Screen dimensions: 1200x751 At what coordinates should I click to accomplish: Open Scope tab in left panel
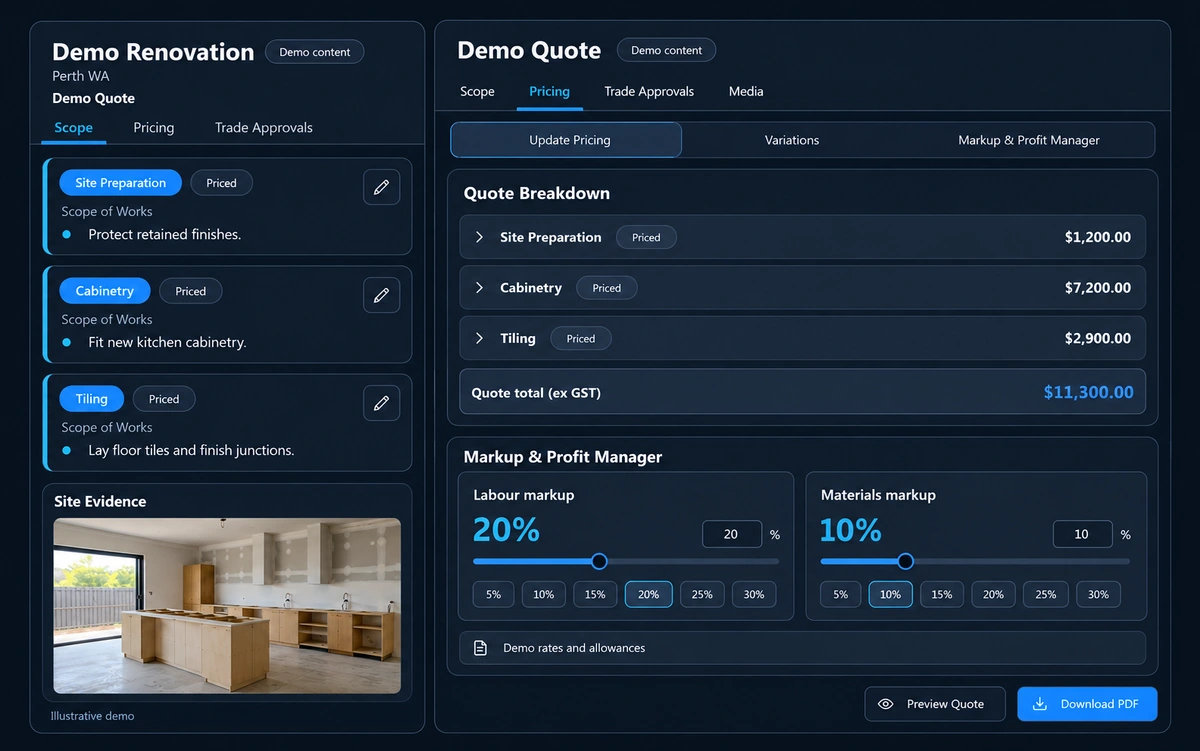(x=74, y=128)
